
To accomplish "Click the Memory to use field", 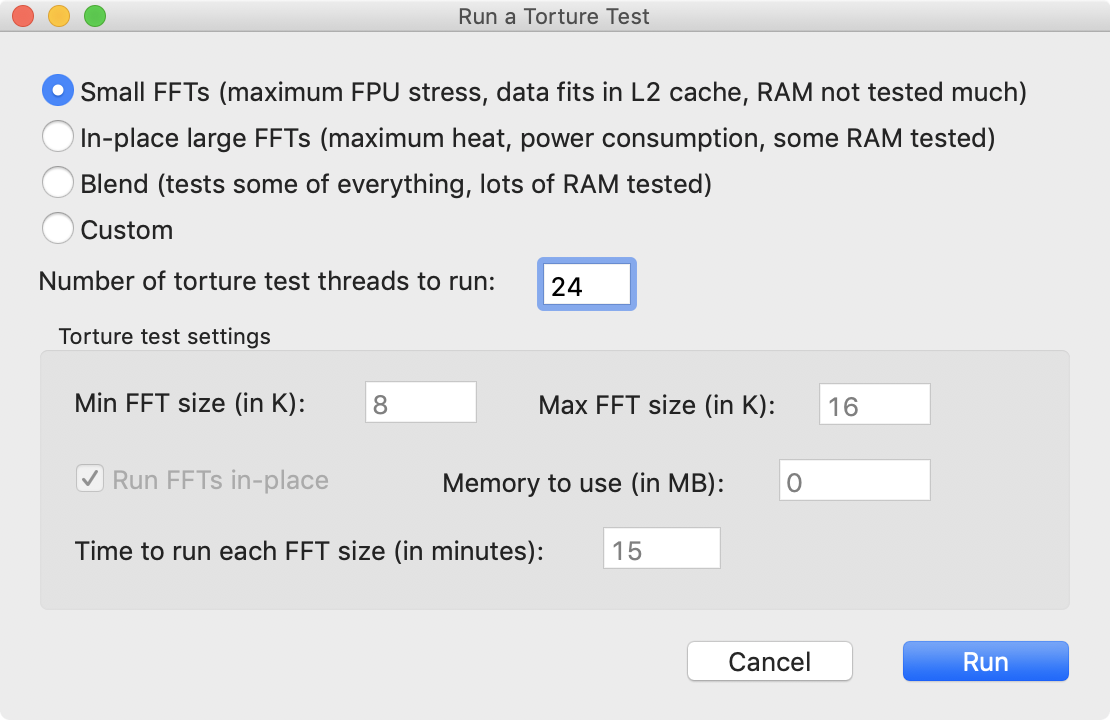I will (x=855, y=482).
